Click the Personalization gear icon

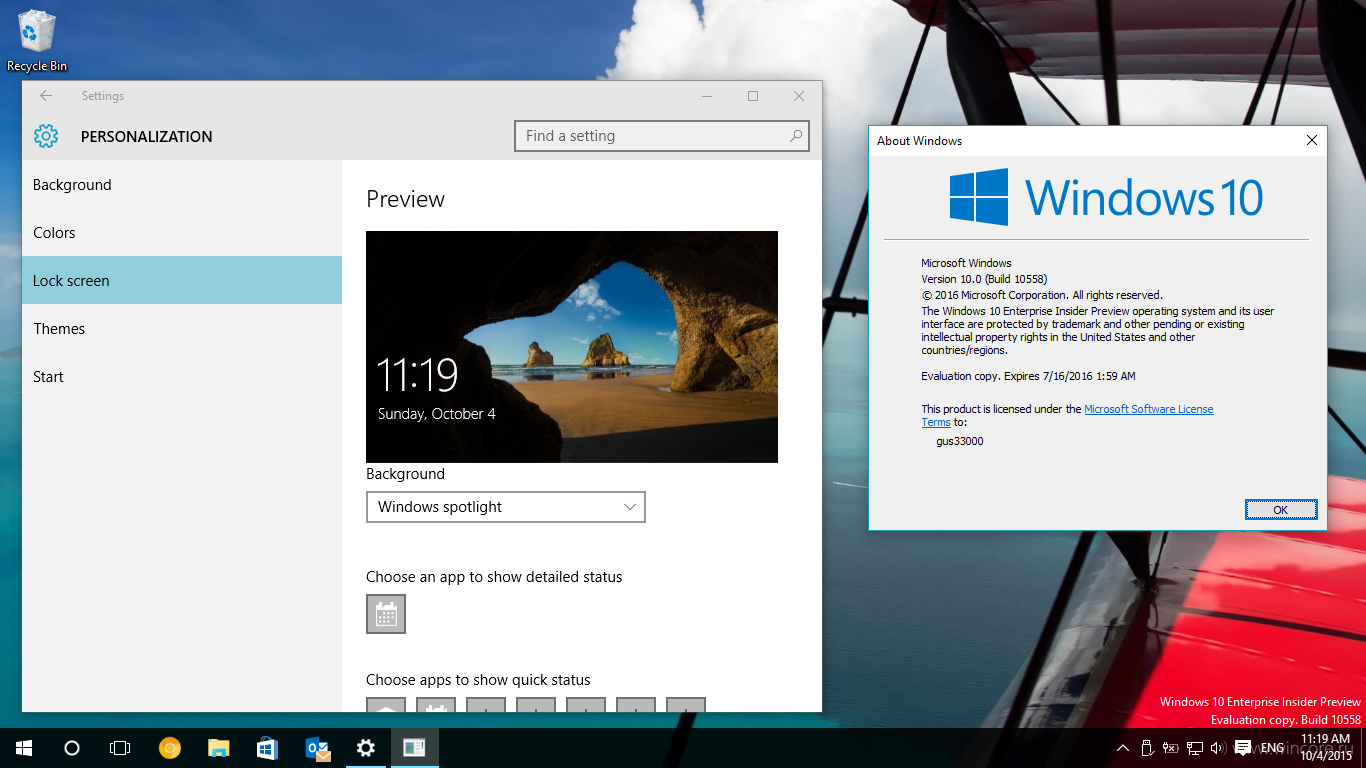46,136
